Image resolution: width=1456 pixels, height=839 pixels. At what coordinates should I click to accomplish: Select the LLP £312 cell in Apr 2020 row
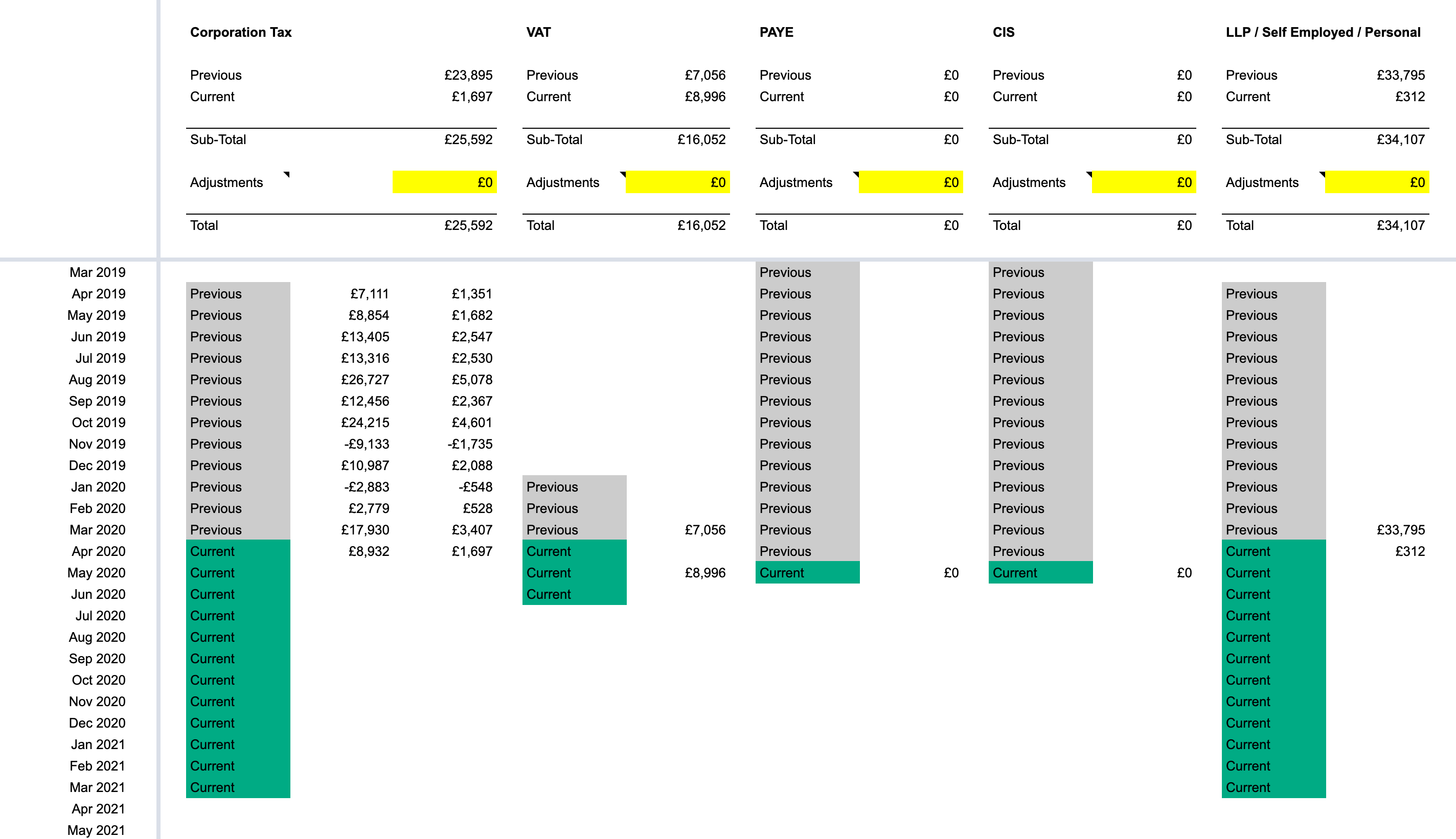[1410, 551]
